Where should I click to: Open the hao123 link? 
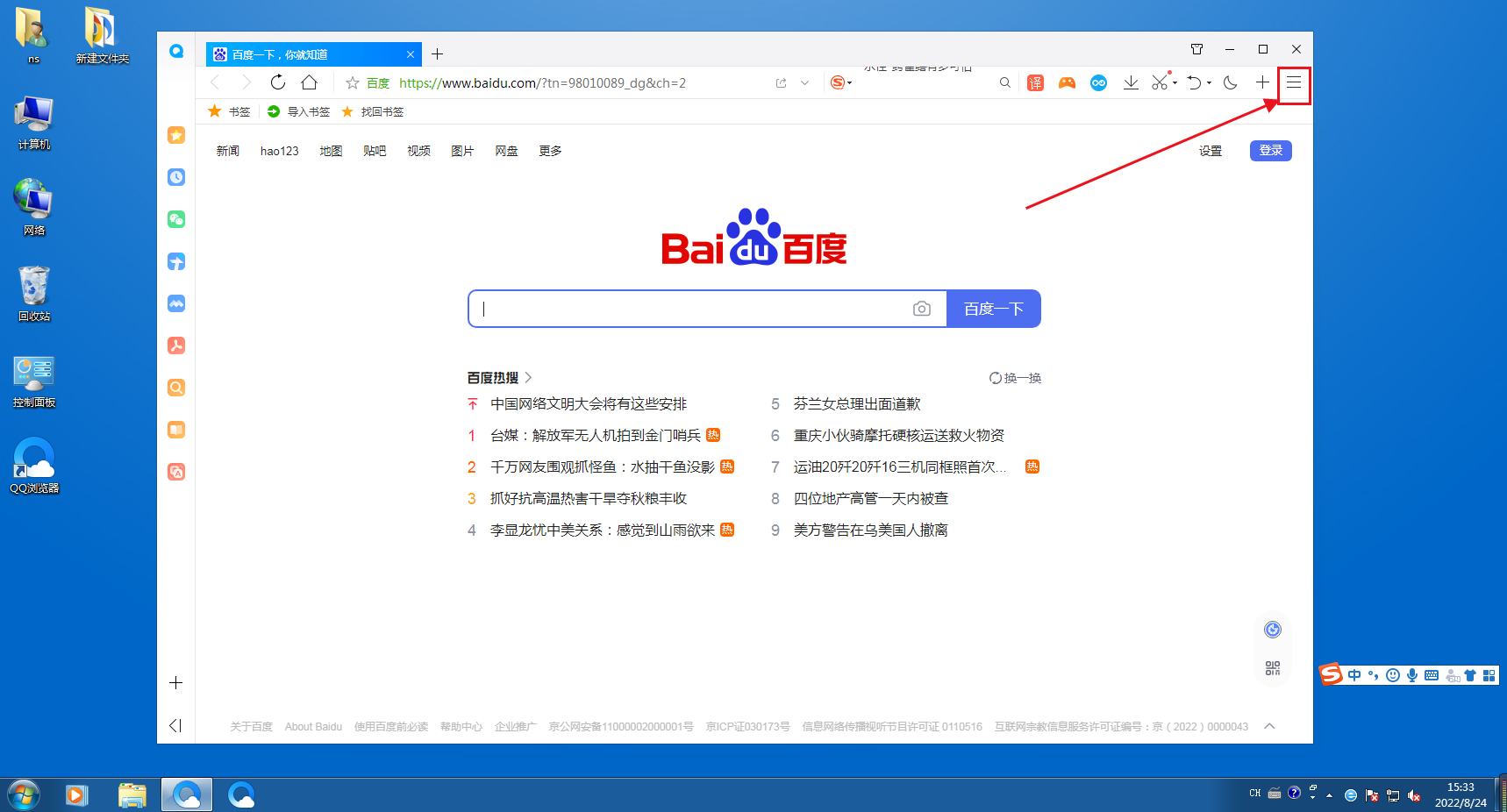point(280,151)
